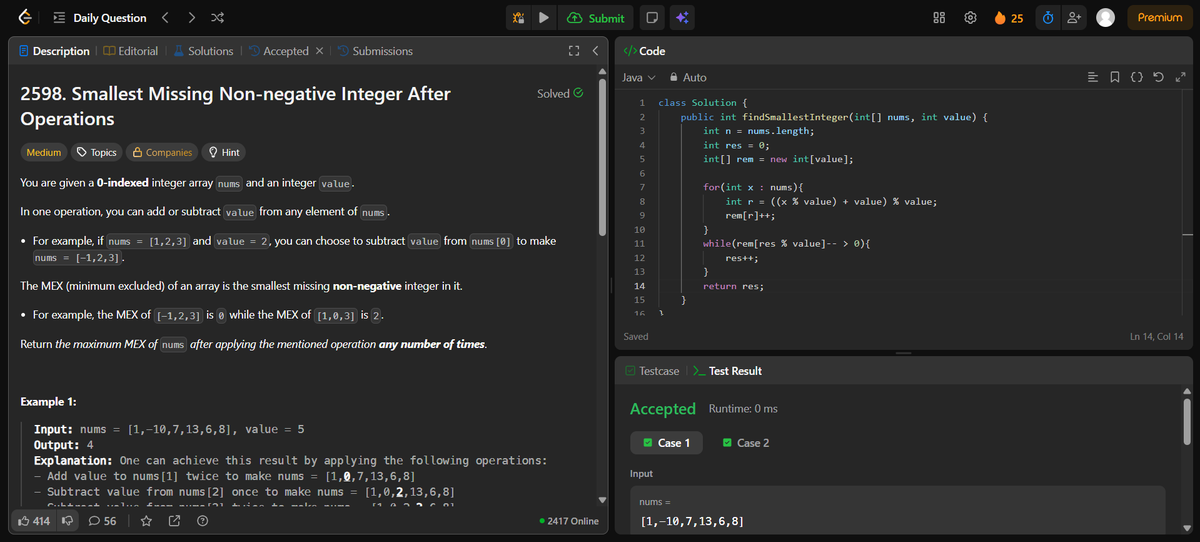Select Case 1 result
The image size is (1200, 542).
pyautogui.click(x=667, y=443)
